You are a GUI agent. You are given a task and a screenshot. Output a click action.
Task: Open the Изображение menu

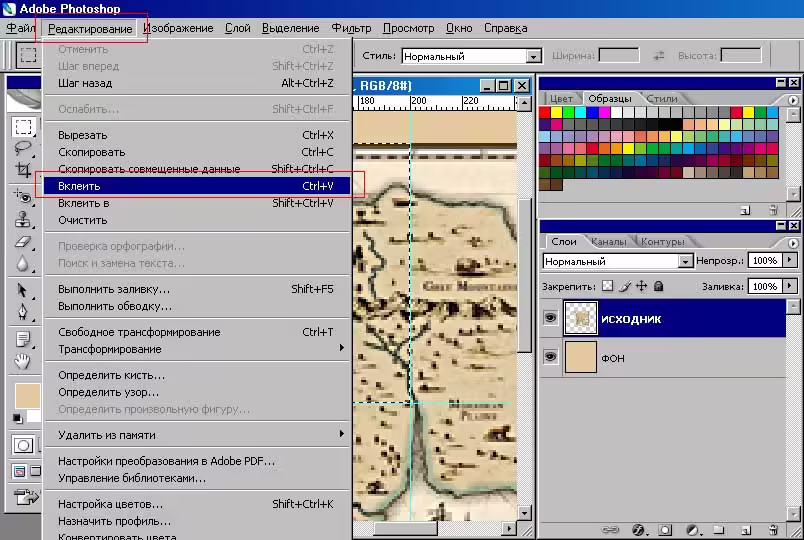coord(178,28)
